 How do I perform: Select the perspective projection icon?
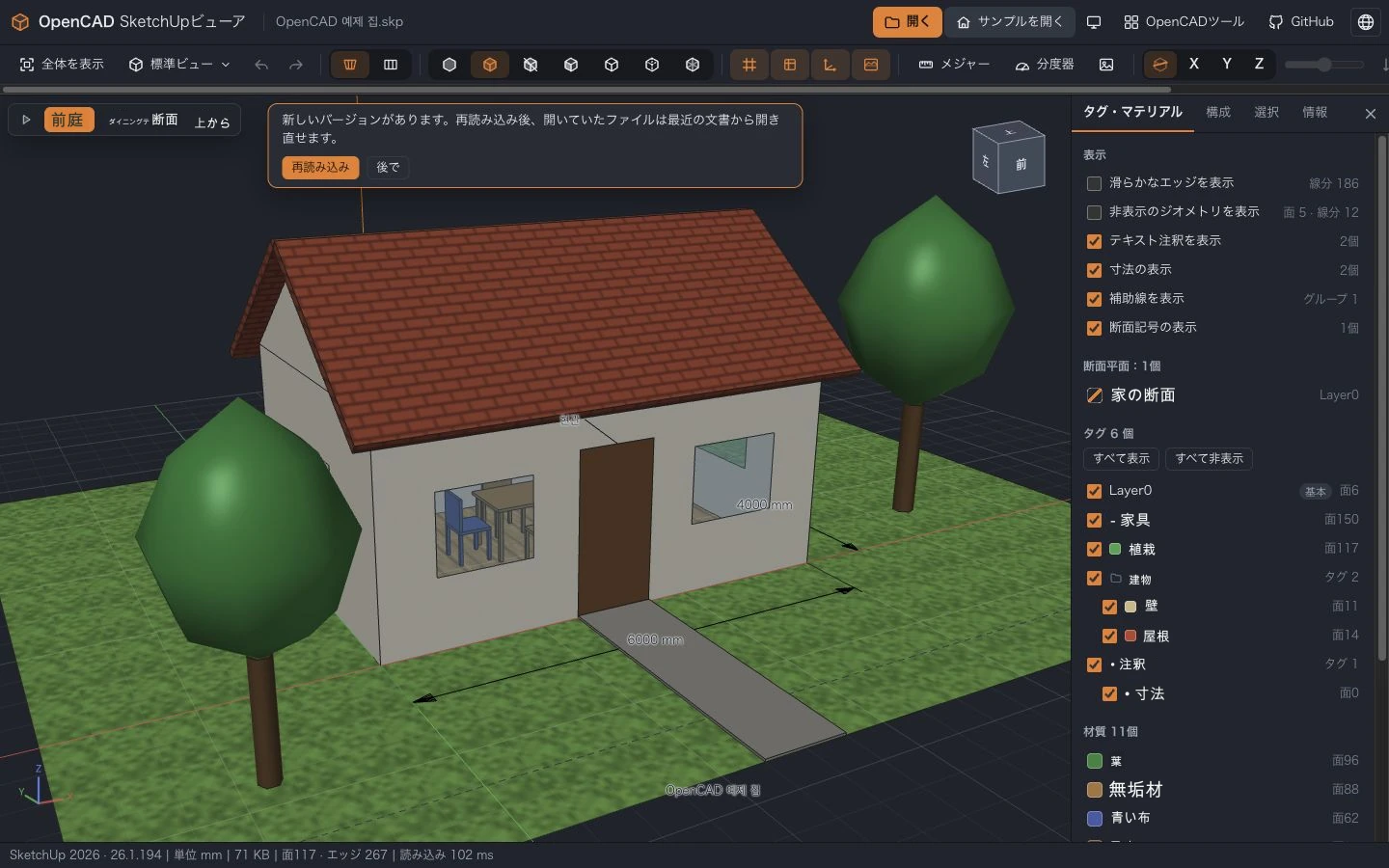[350, 65]
